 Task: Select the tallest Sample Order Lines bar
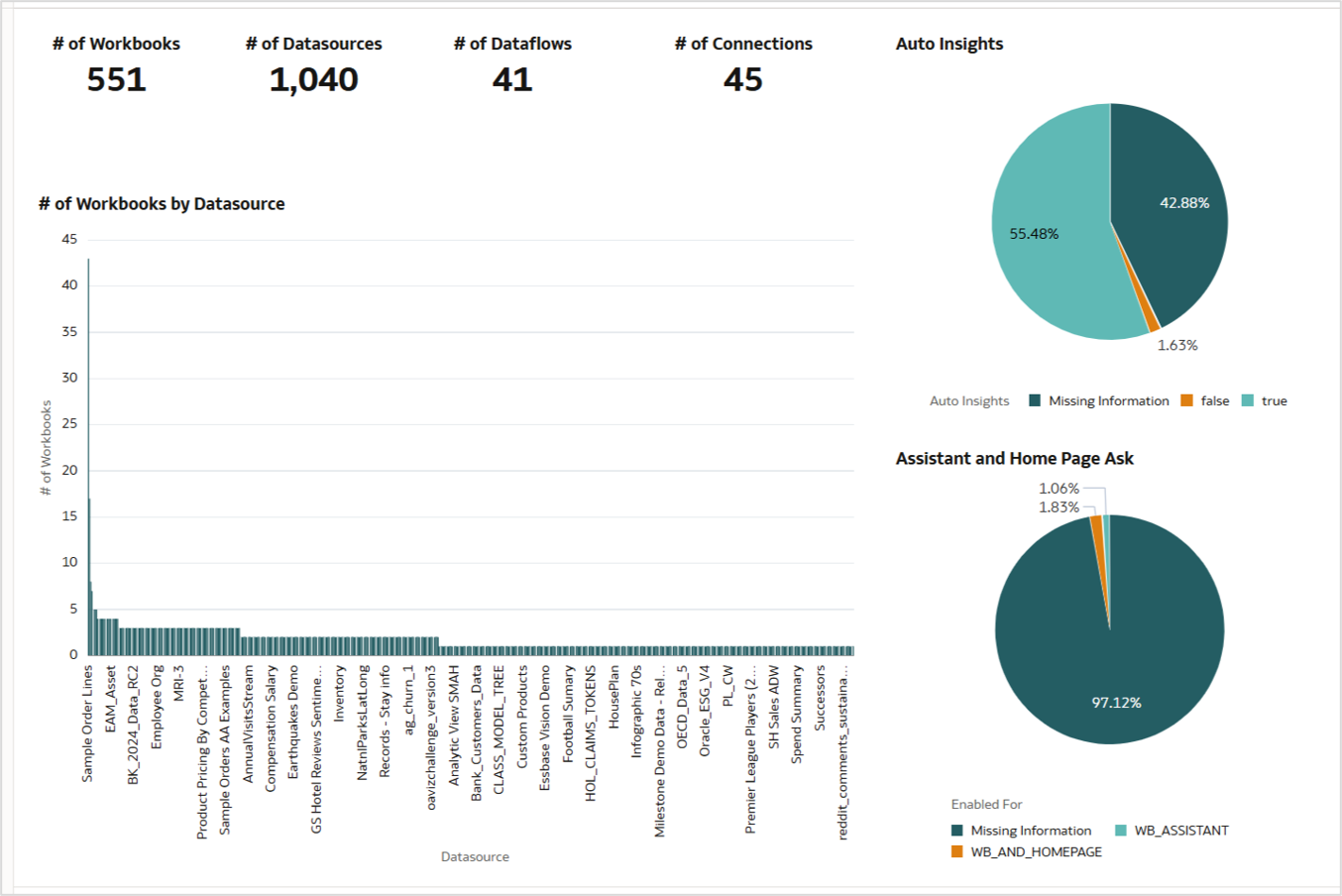tap(87, 446)
